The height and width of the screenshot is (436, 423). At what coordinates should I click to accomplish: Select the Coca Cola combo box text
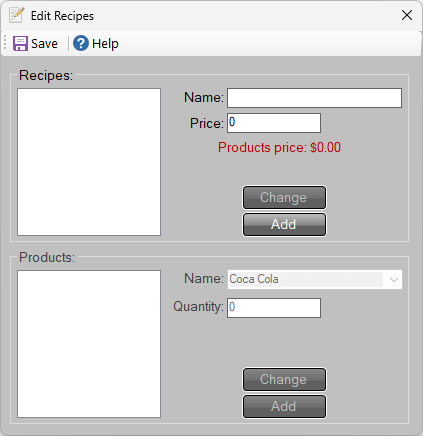[x=254, y=279]
